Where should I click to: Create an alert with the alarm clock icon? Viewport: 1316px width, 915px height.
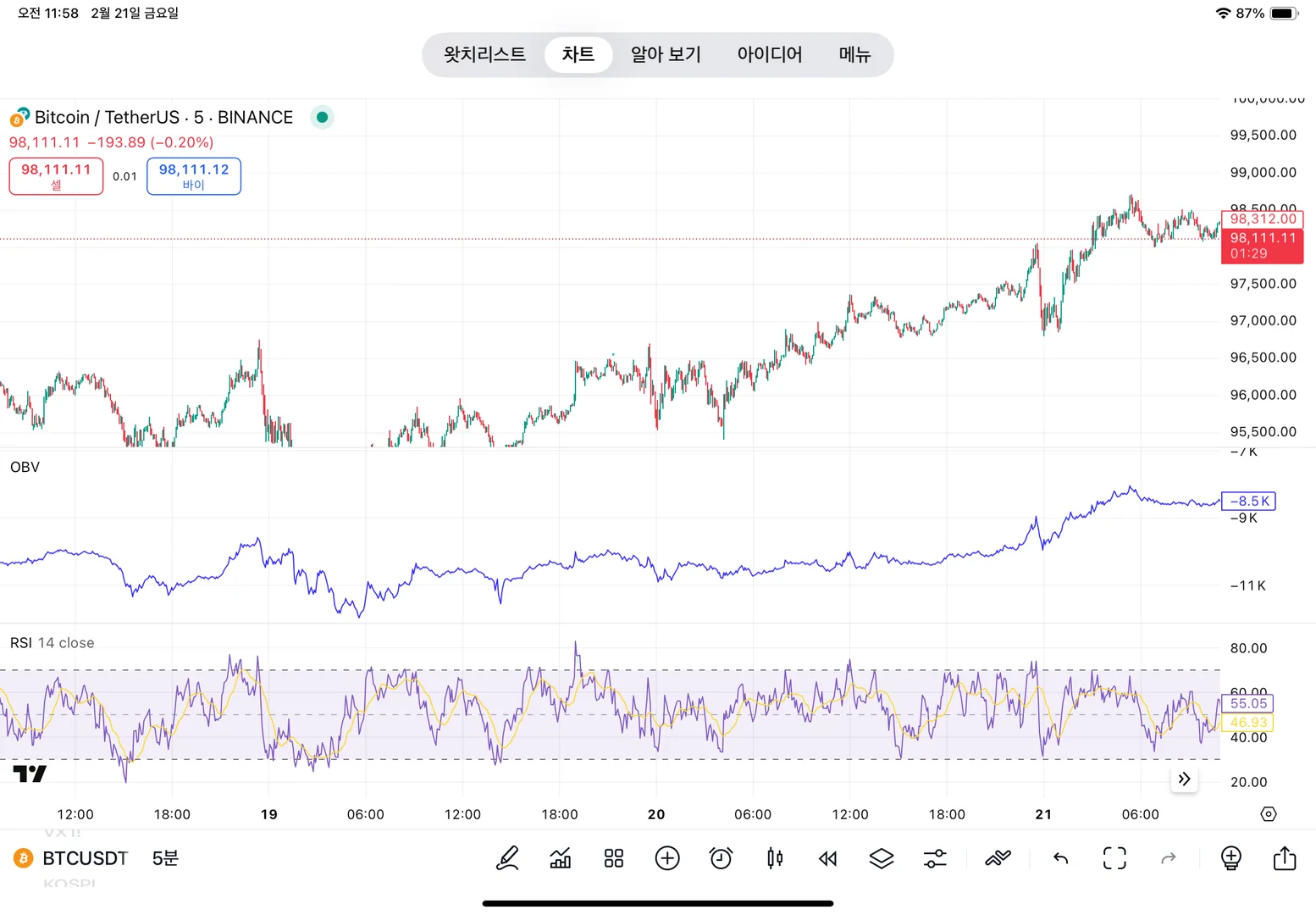pos(721,858)
